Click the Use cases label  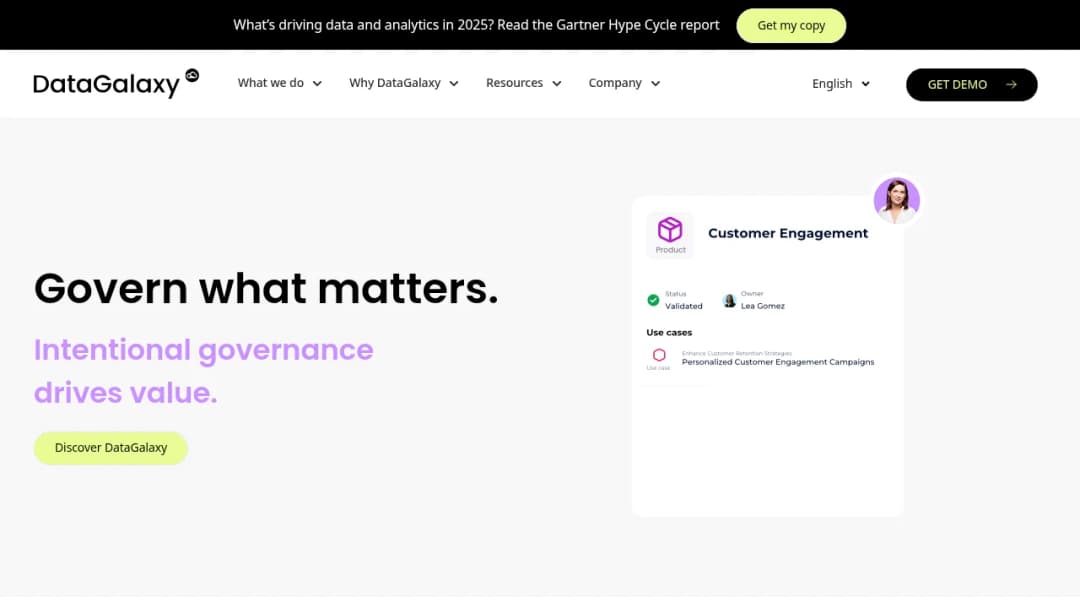point(669,333)
